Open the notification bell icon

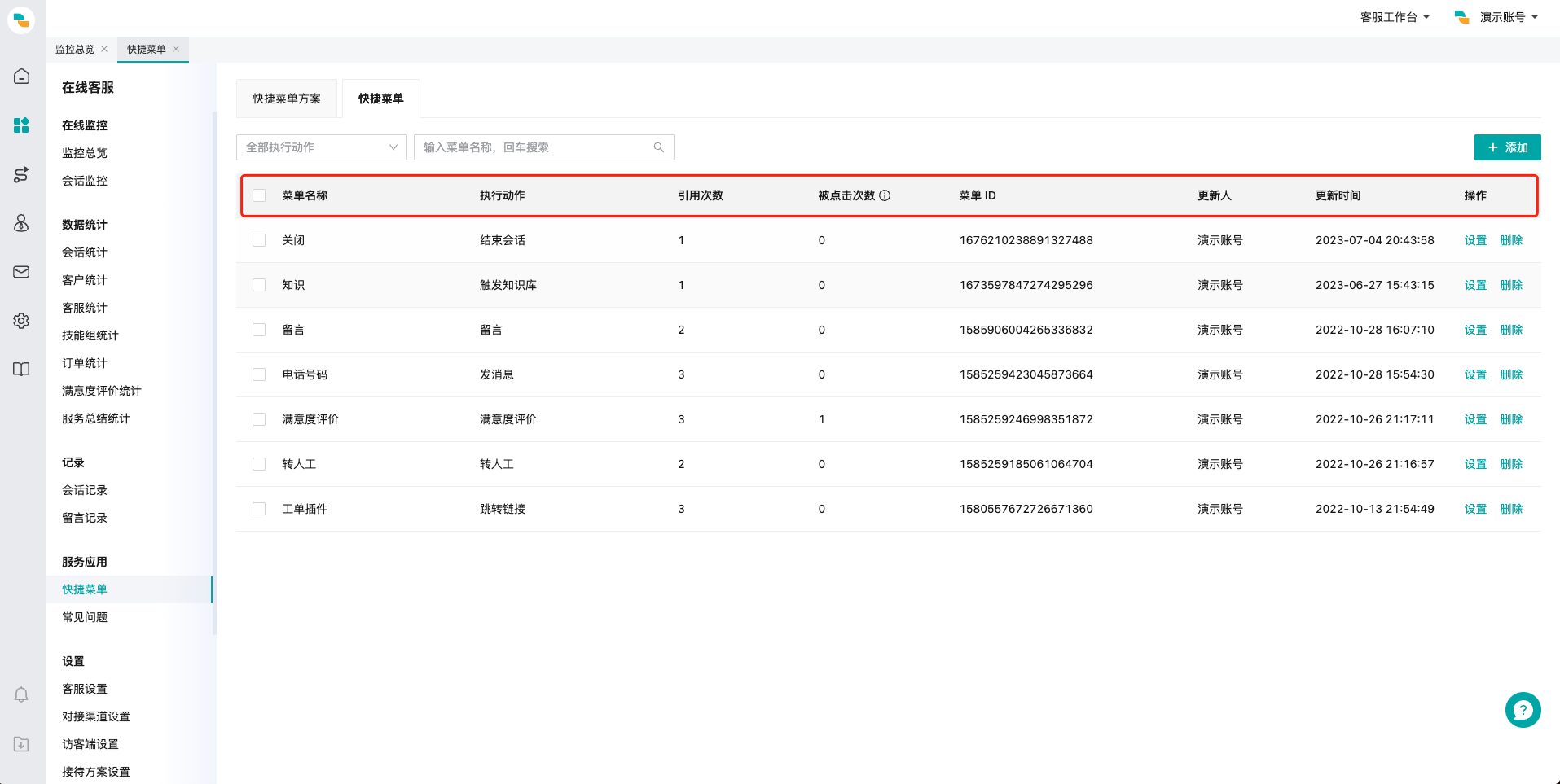coord(22,694)
